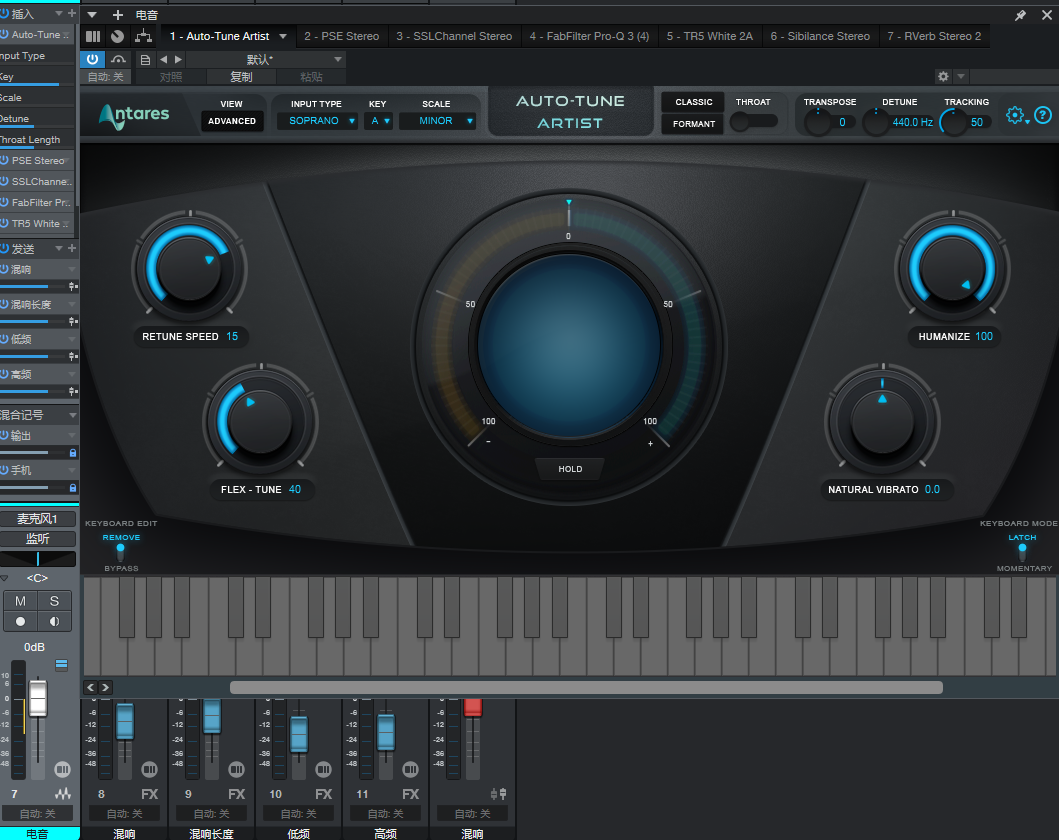
Task: Switch to the 7 - RVerb Stereo 2 tab
Action: click(934, 36)
